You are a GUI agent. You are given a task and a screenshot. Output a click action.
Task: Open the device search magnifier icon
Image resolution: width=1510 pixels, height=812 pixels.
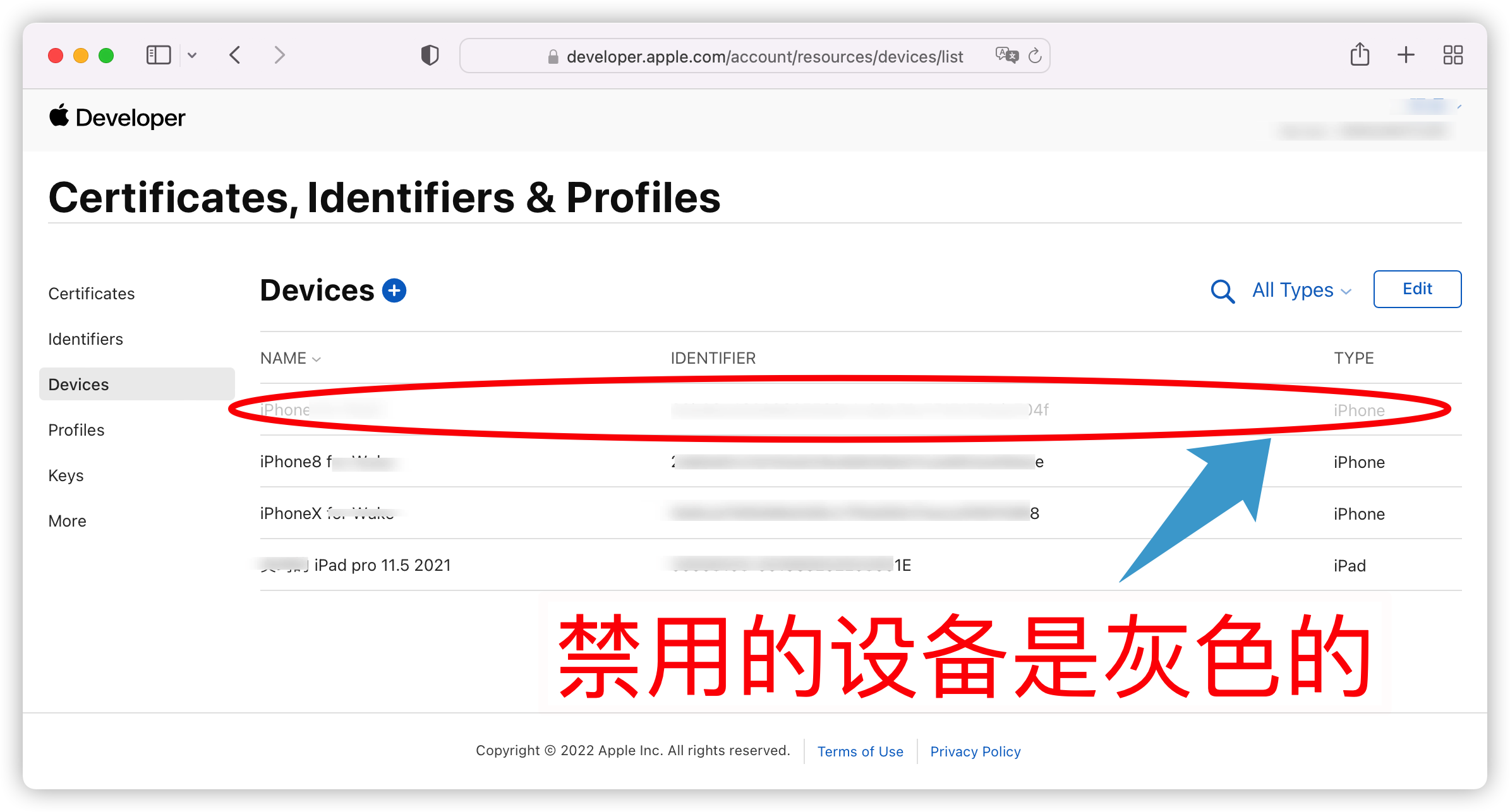coord(1223,291)
